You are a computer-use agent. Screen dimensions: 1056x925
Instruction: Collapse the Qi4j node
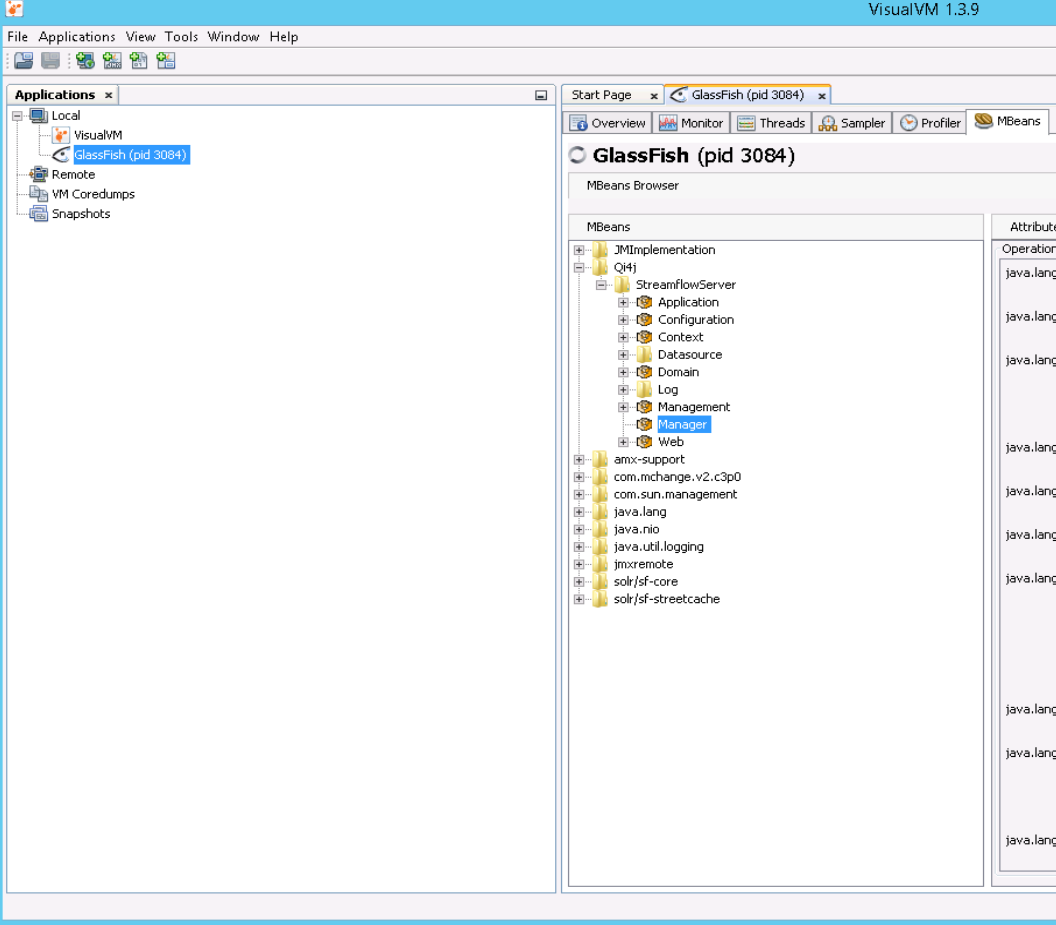tap(579, 267)
